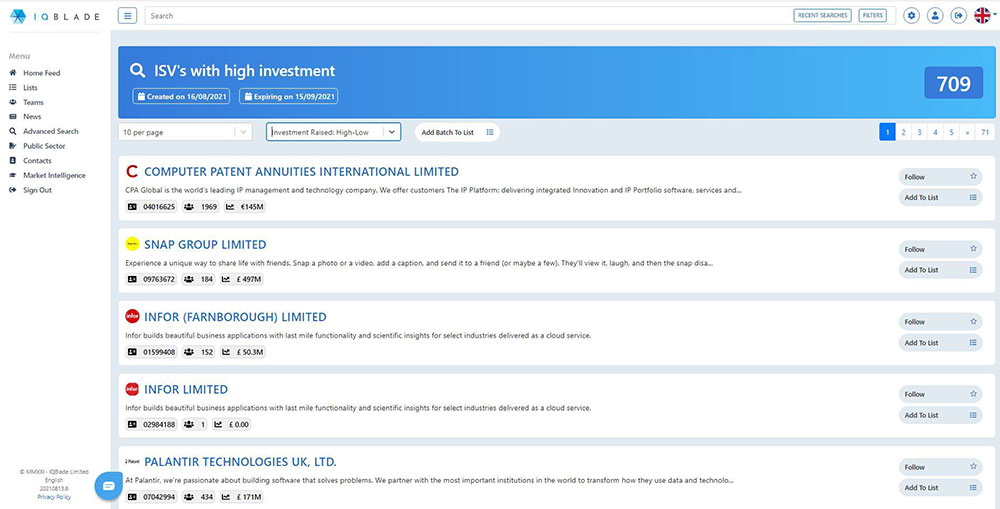
Task: Jump to last page 71
Action: click(x=985, y=132)
